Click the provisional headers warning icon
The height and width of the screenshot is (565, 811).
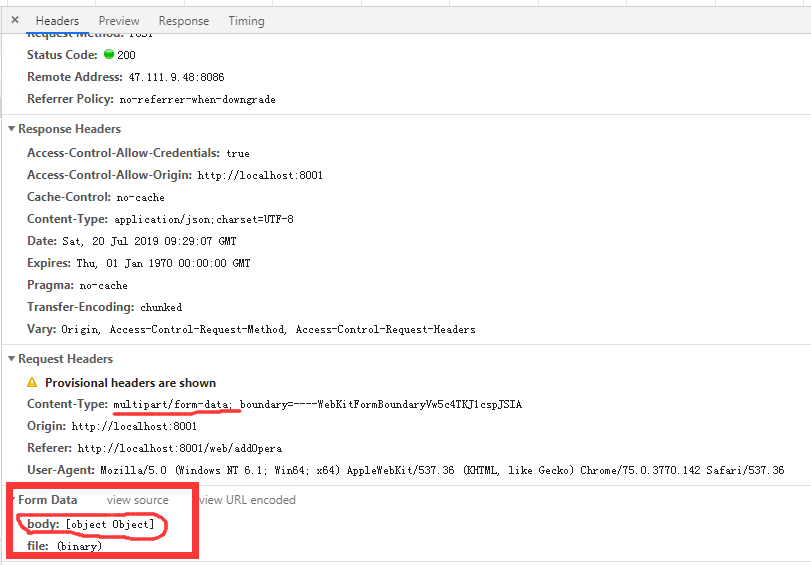(x=32, y=382)
